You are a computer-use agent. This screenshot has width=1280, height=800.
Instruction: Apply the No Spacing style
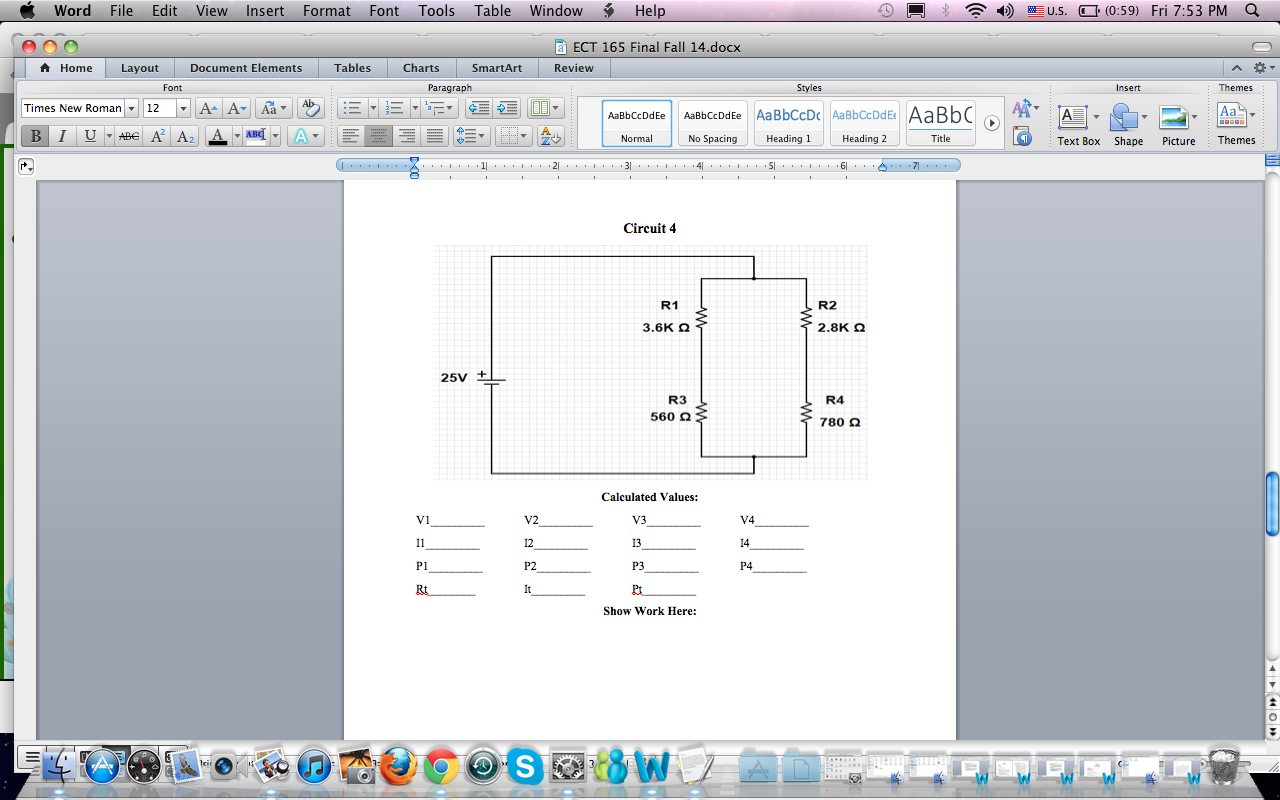coord(712,123)
